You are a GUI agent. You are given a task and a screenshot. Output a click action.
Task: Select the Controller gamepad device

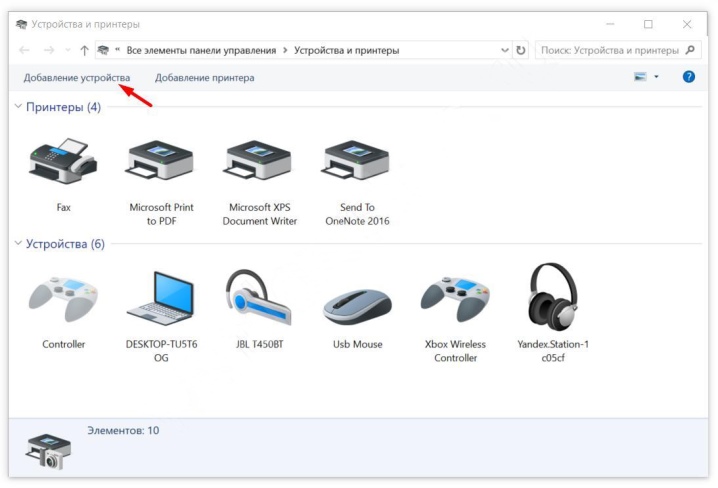(x=63, y=298)
